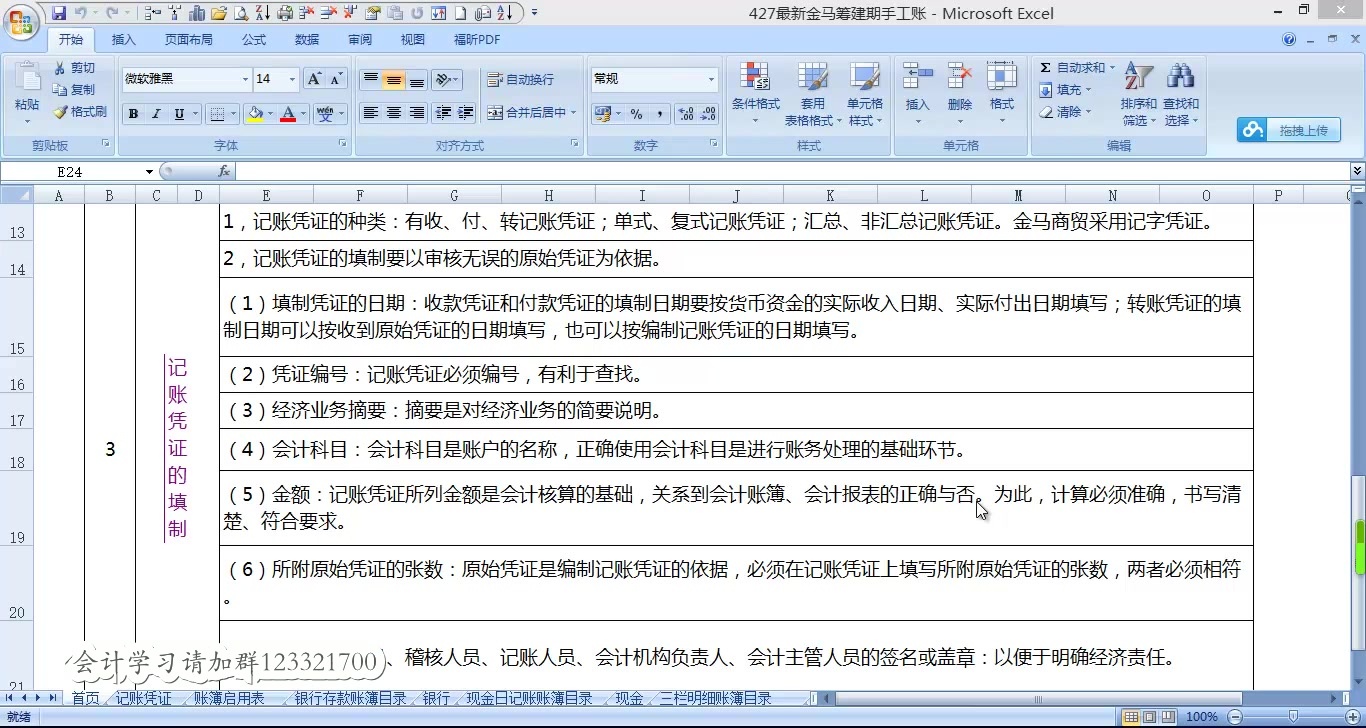This screenshot has width=1366, height=728.
Task: Decrease indent in alignment group
Action: click(443, 113)
